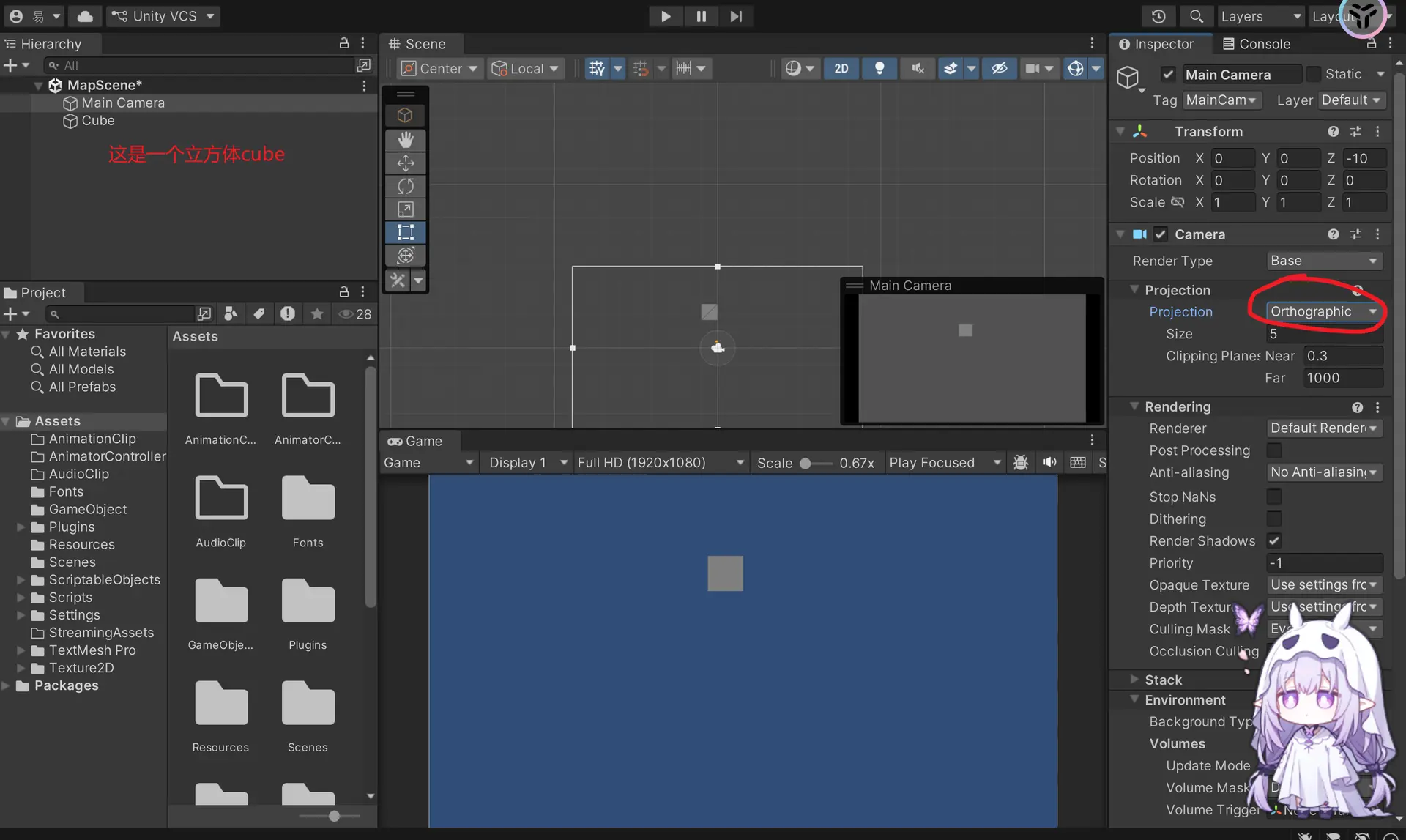
Task: Select the Move tool in Scene
Action: pos(405,163)
